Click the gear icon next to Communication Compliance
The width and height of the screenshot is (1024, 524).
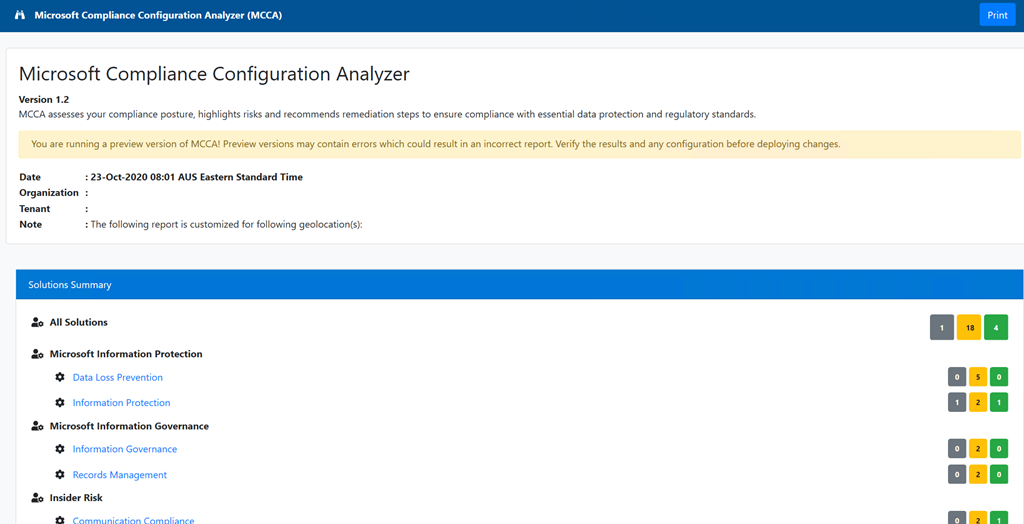[60, 520]
